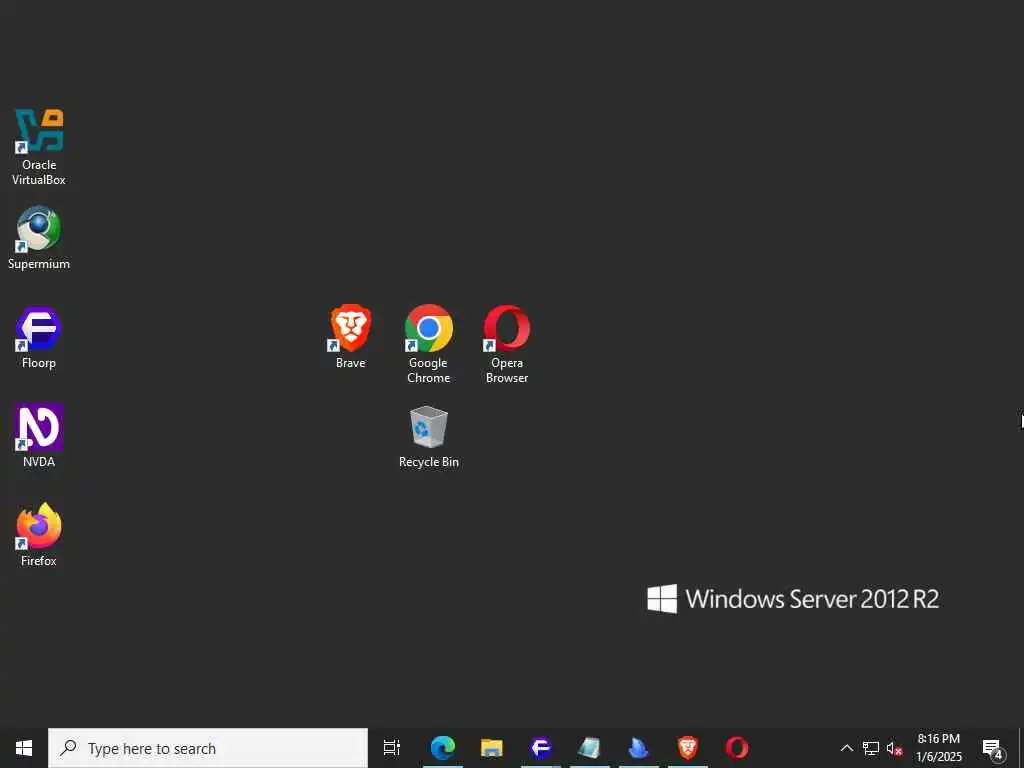Screen dimensions: 1024x768
Task: Select the Brave desktop shortcut
Action: 351,338
